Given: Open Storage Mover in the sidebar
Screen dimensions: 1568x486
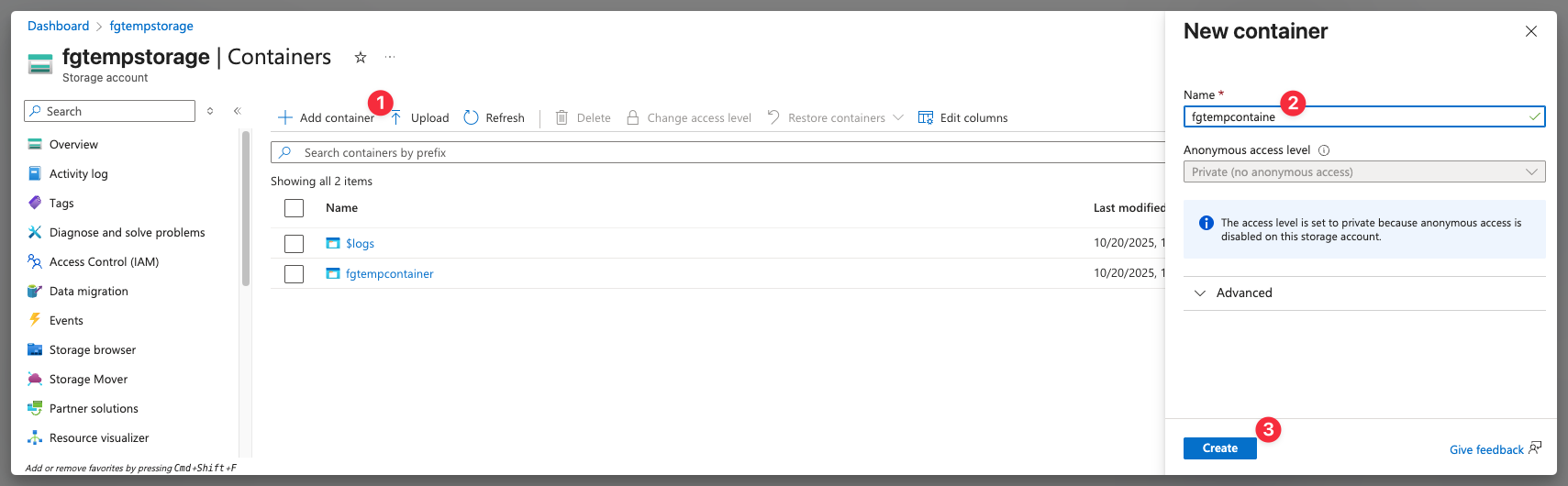Looking at the screenshot, I should tap(88, 379).
